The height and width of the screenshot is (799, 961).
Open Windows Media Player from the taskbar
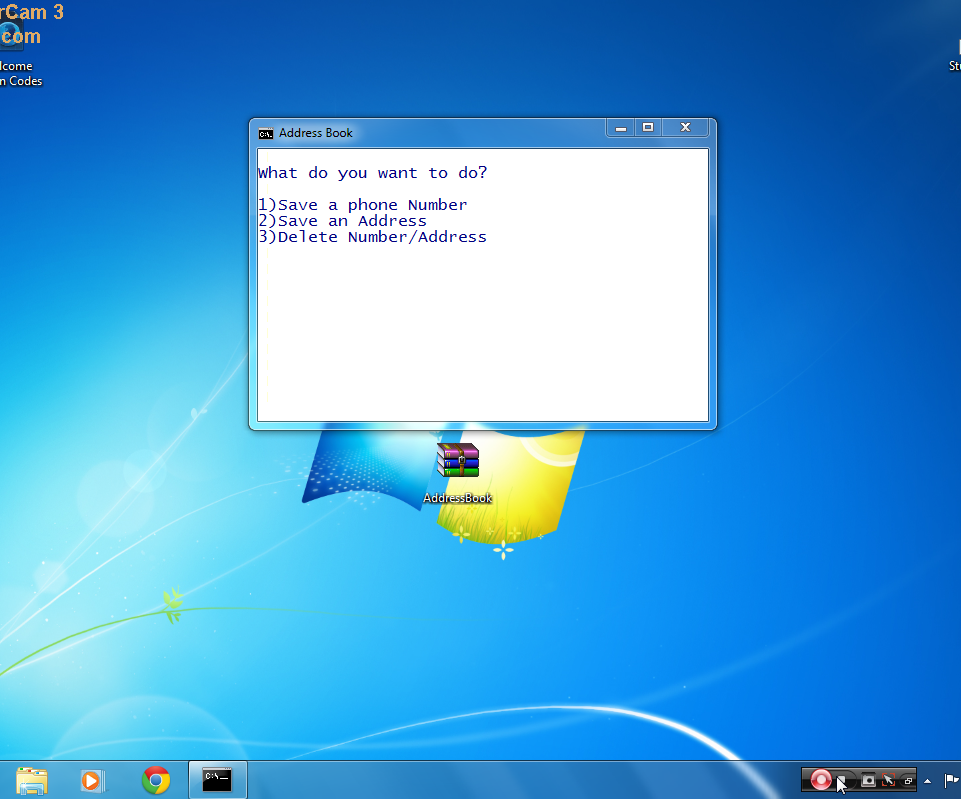[x=92, y=780]
